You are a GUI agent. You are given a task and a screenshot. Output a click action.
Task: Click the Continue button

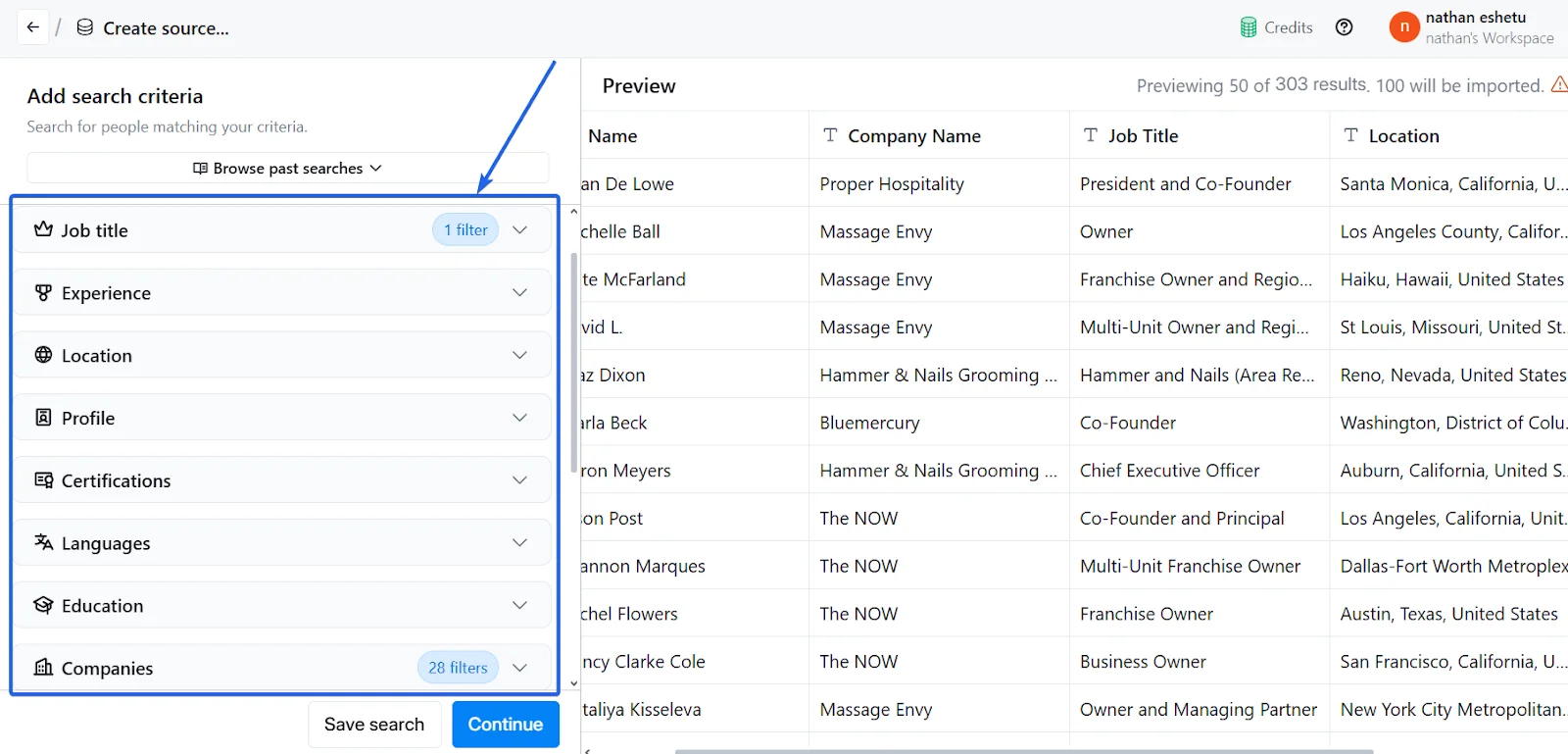[x=506, y=724]
